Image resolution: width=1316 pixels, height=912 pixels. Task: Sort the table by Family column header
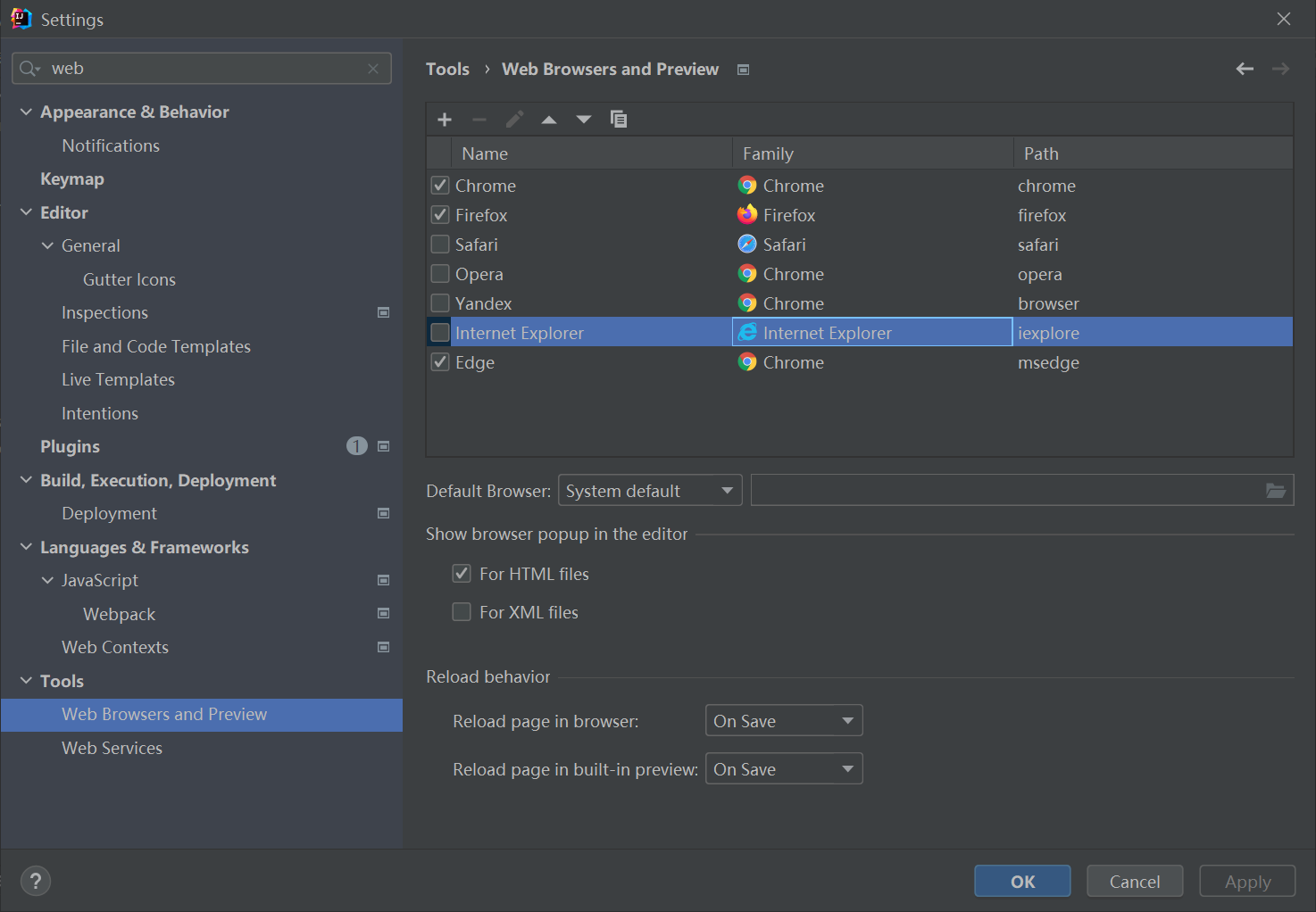click(x=873, y=153)
